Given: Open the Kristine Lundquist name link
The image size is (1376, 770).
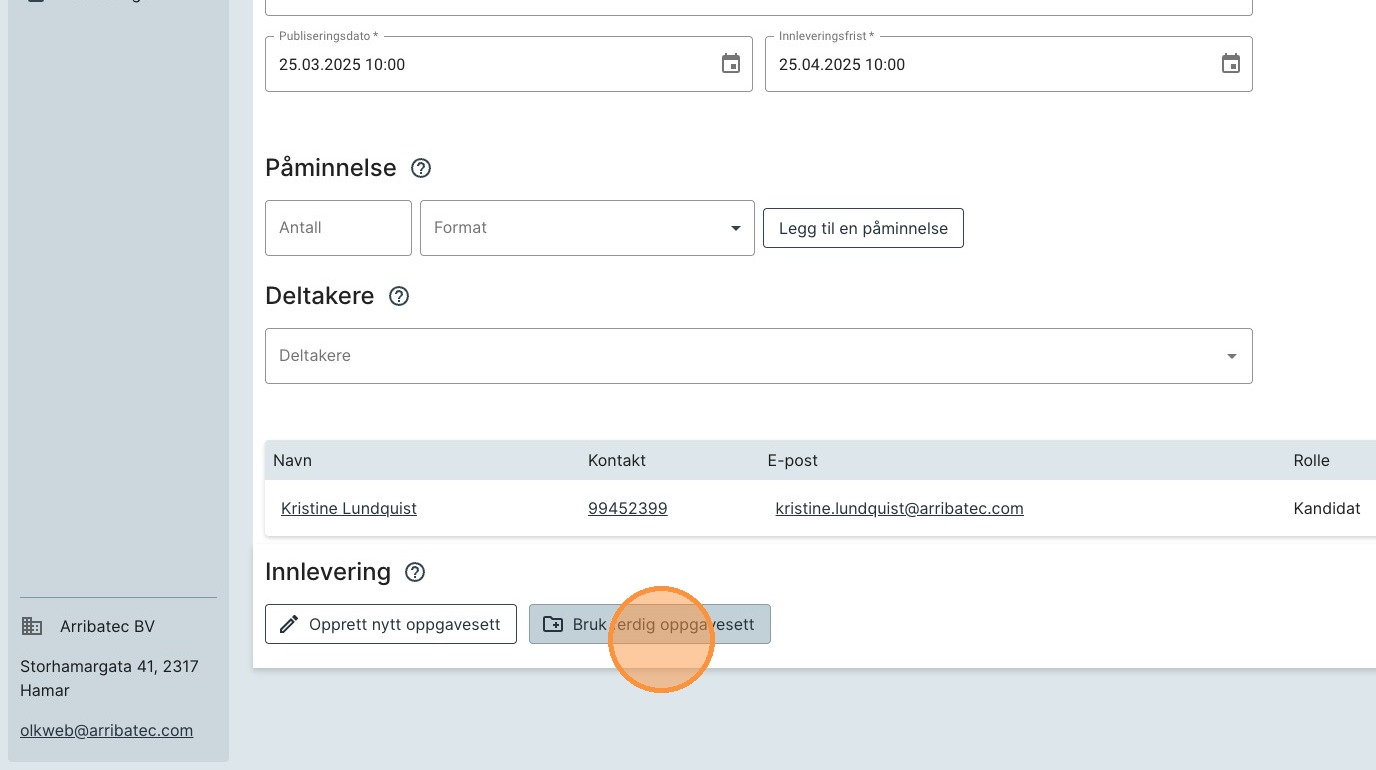Looking at the screenshot, I should point(349,508).
